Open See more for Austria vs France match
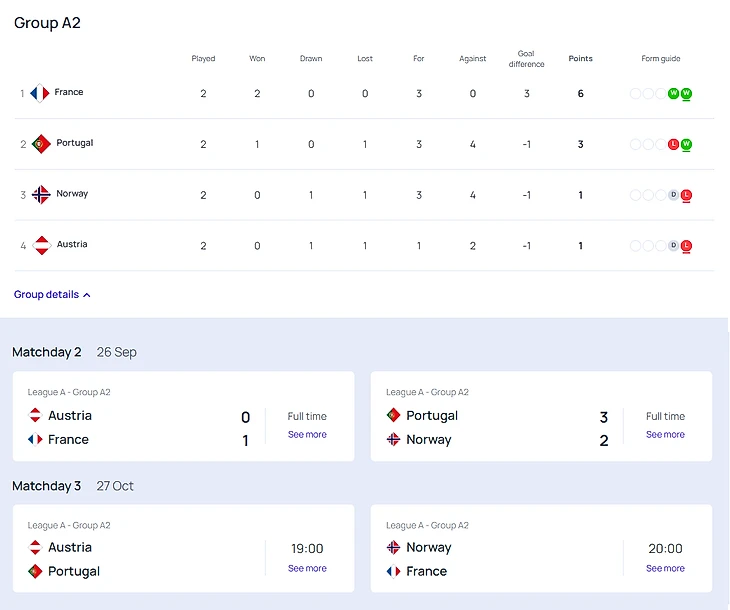Viewport: 730px width, 610px height. 307,435
